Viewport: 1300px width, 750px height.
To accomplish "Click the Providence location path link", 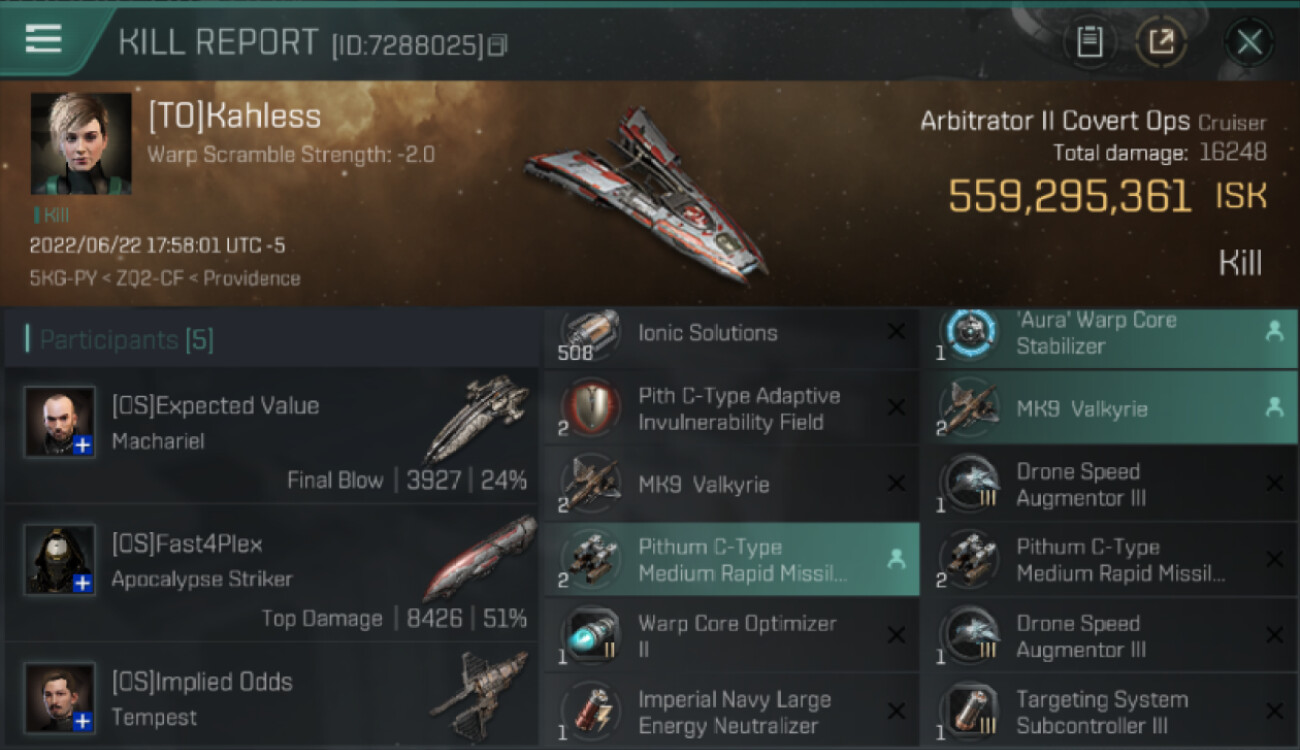I will pyautogui.click(x=251, y=278).
